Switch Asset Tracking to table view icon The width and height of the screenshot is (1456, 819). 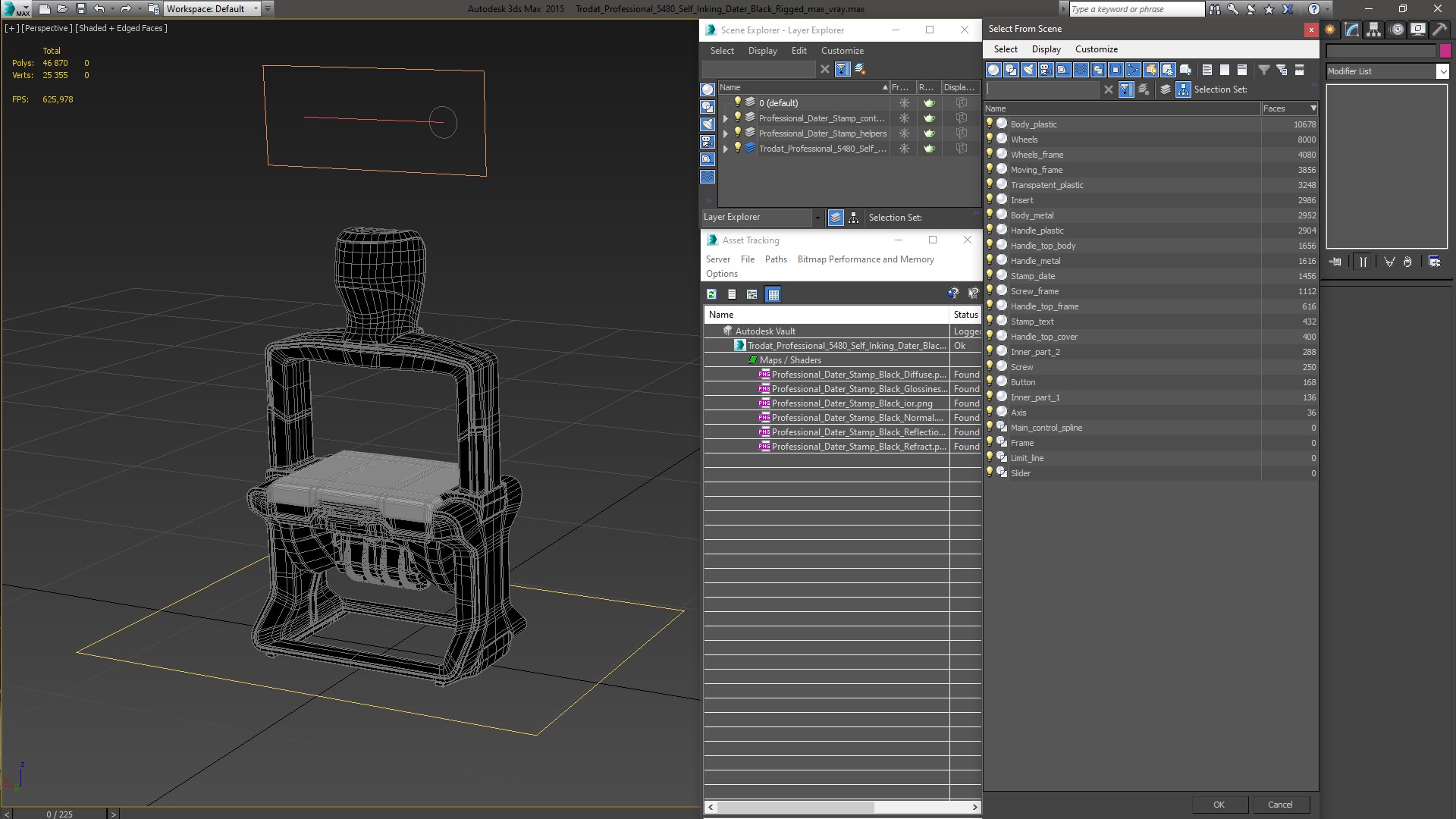click(x=773, y=294)
